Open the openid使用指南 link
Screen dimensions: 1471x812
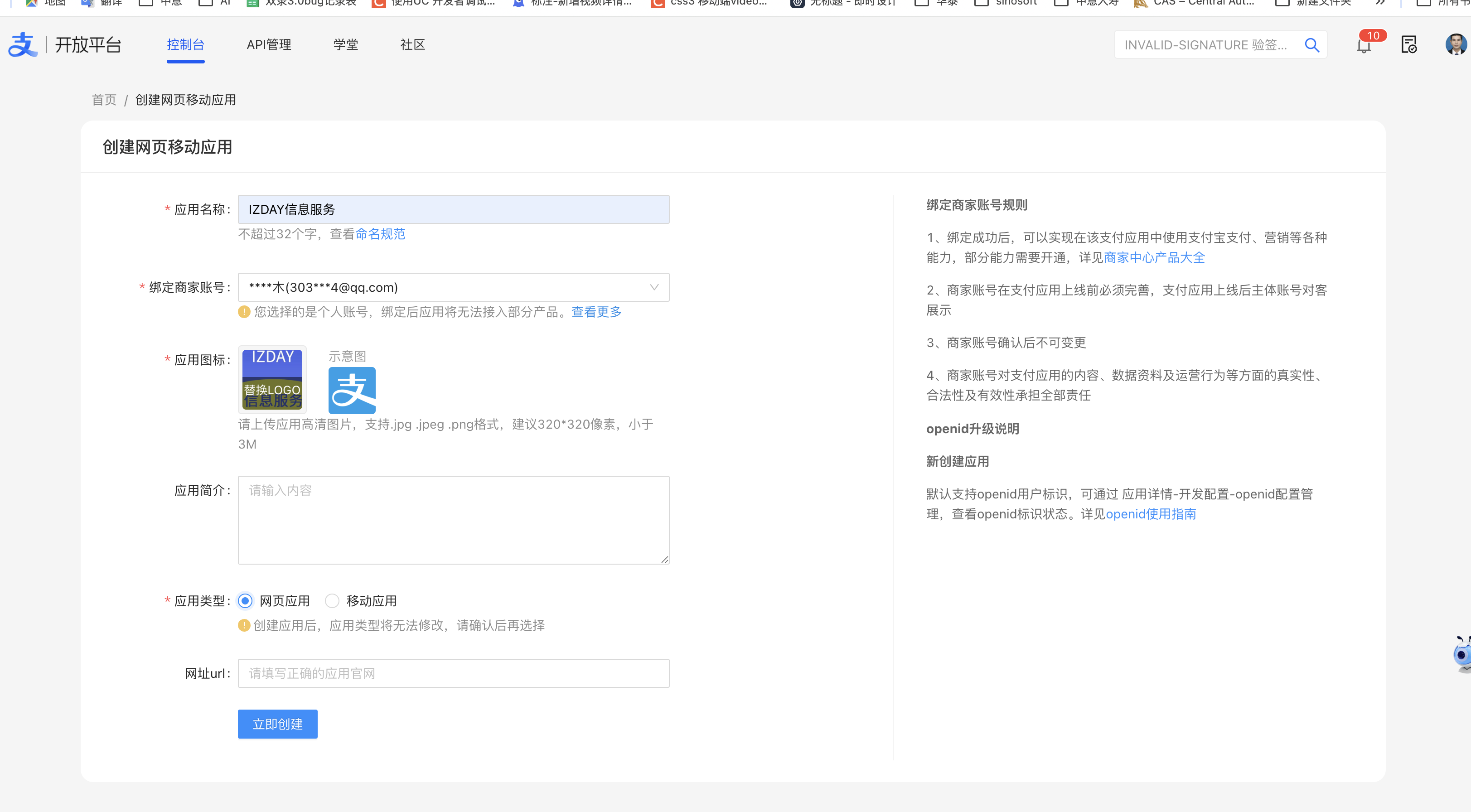[x=1151, y=514]
